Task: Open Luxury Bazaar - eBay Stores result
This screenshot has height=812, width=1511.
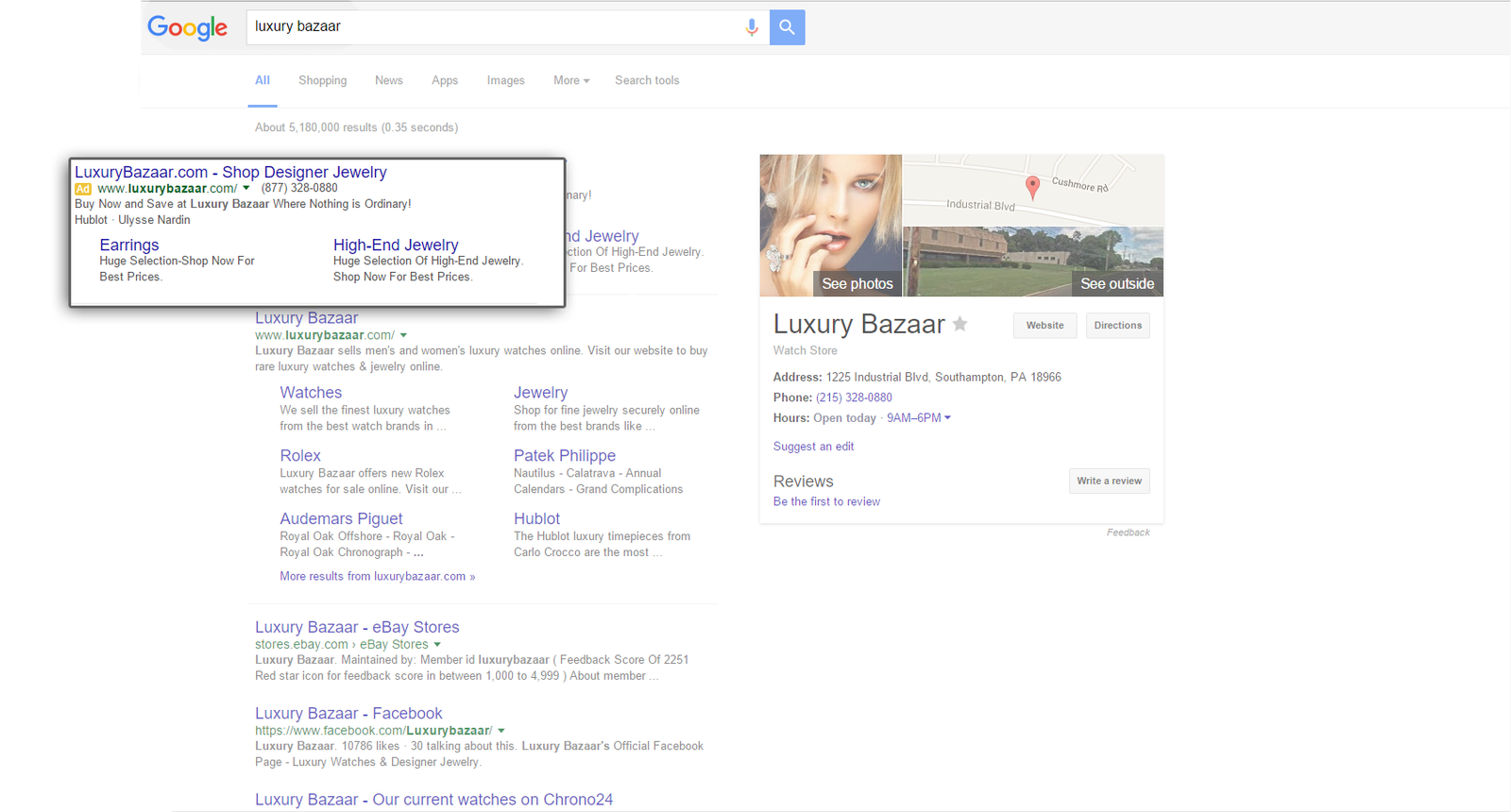Action: (x=357, y=627)
